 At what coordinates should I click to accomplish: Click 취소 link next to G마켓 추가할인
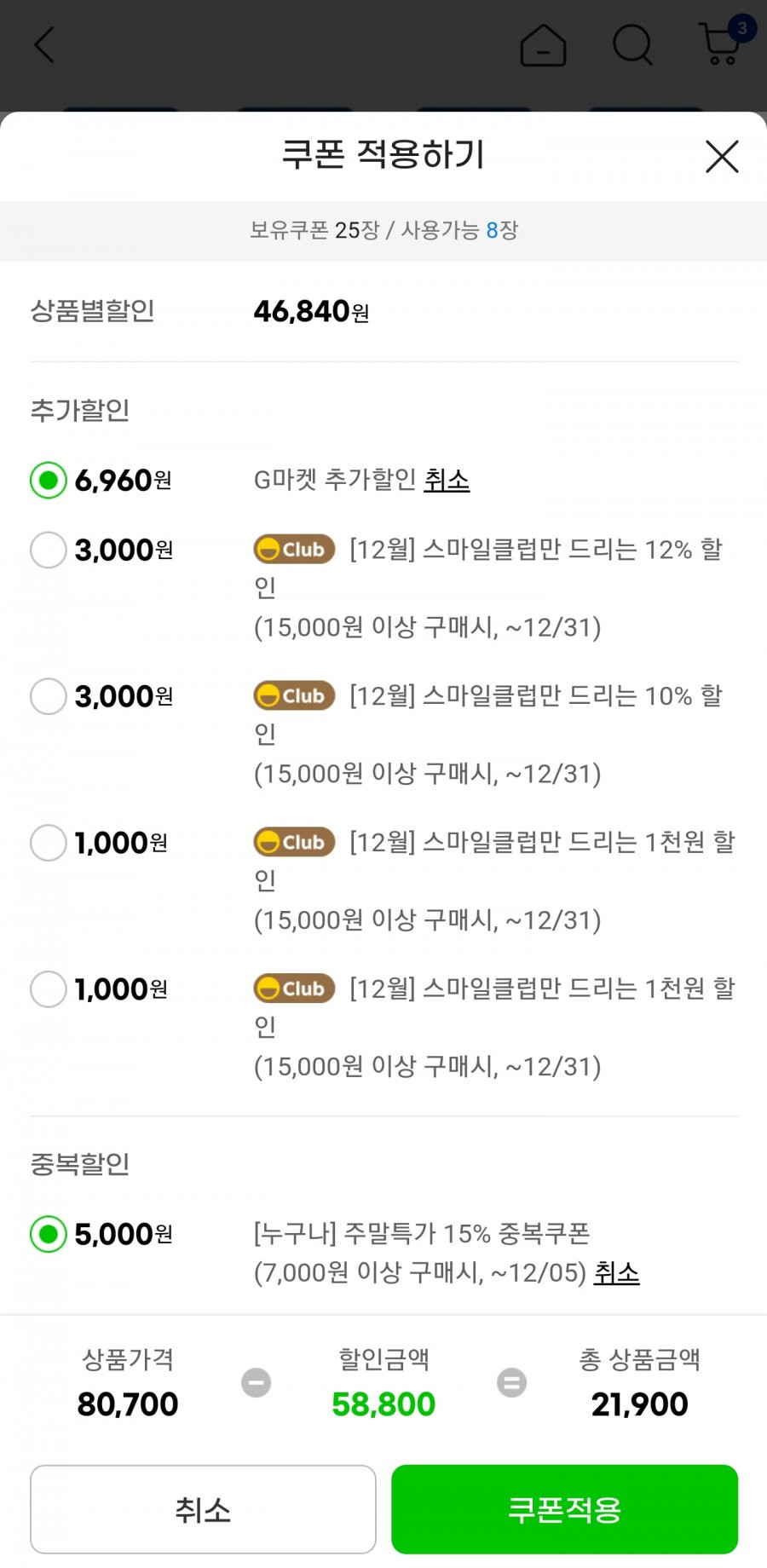coord(447,481)
